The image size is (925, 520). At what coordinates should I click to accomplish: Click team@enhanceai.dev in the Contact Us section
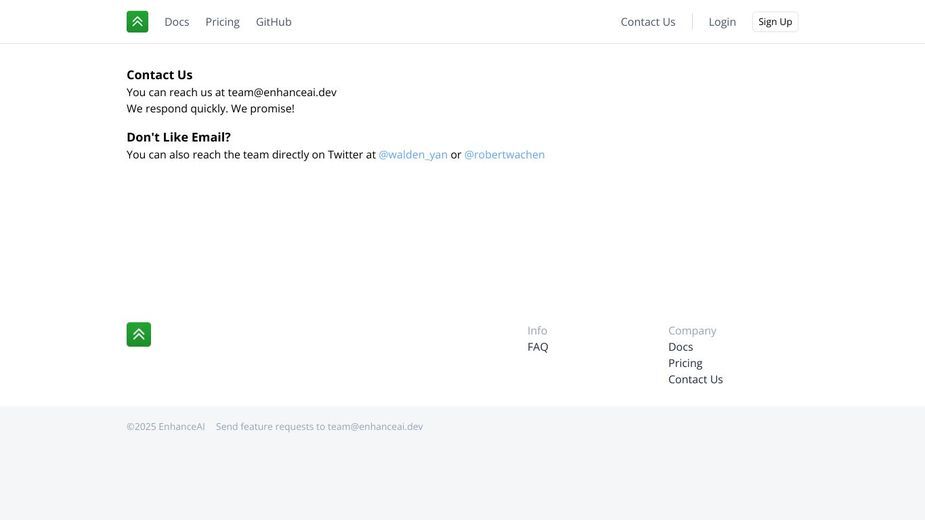pos(282,92)
